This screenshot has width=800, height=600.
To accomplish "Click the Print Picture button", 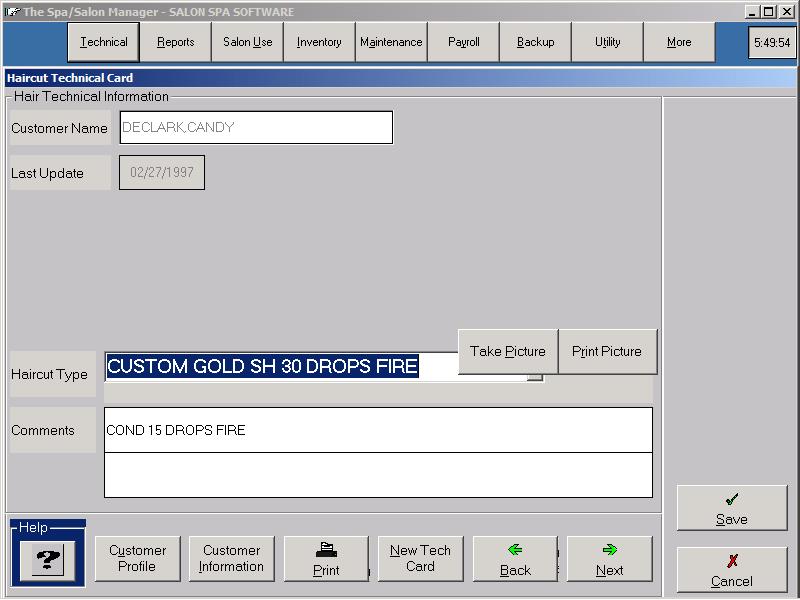I will point(606,352).
